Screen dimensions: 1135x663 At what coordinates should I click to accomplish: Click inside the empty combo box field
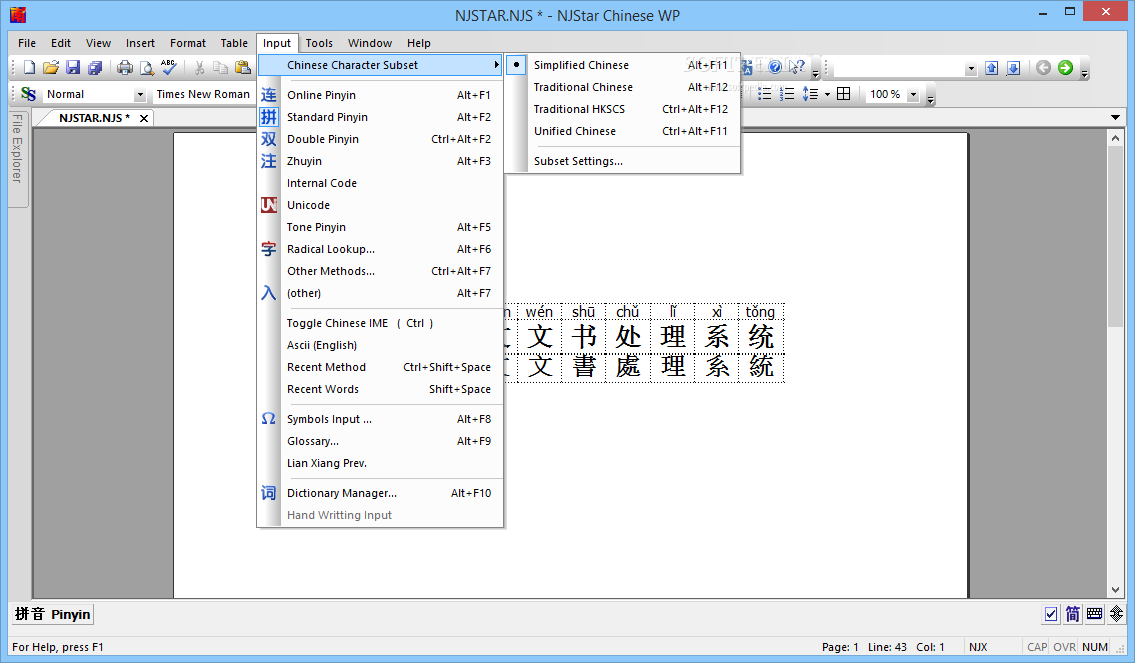point(899,68)
